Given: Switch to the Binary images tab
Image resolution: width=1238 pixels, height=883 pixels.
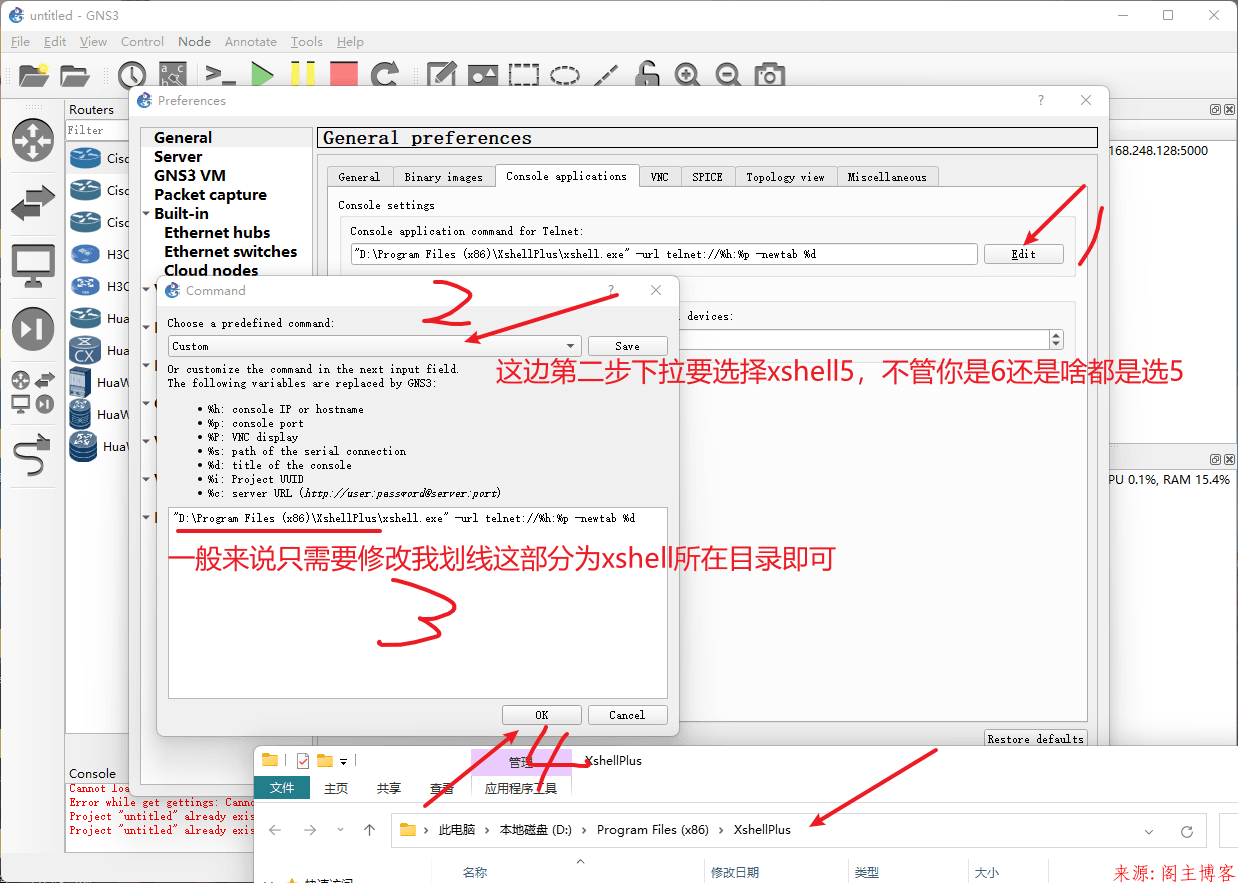Looking at the screenshot, I should [x=443, y=177].
